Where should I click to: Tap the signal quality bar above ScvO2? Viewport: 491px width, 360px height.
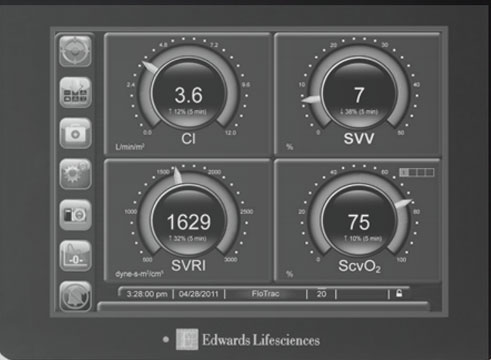[417, 172]
